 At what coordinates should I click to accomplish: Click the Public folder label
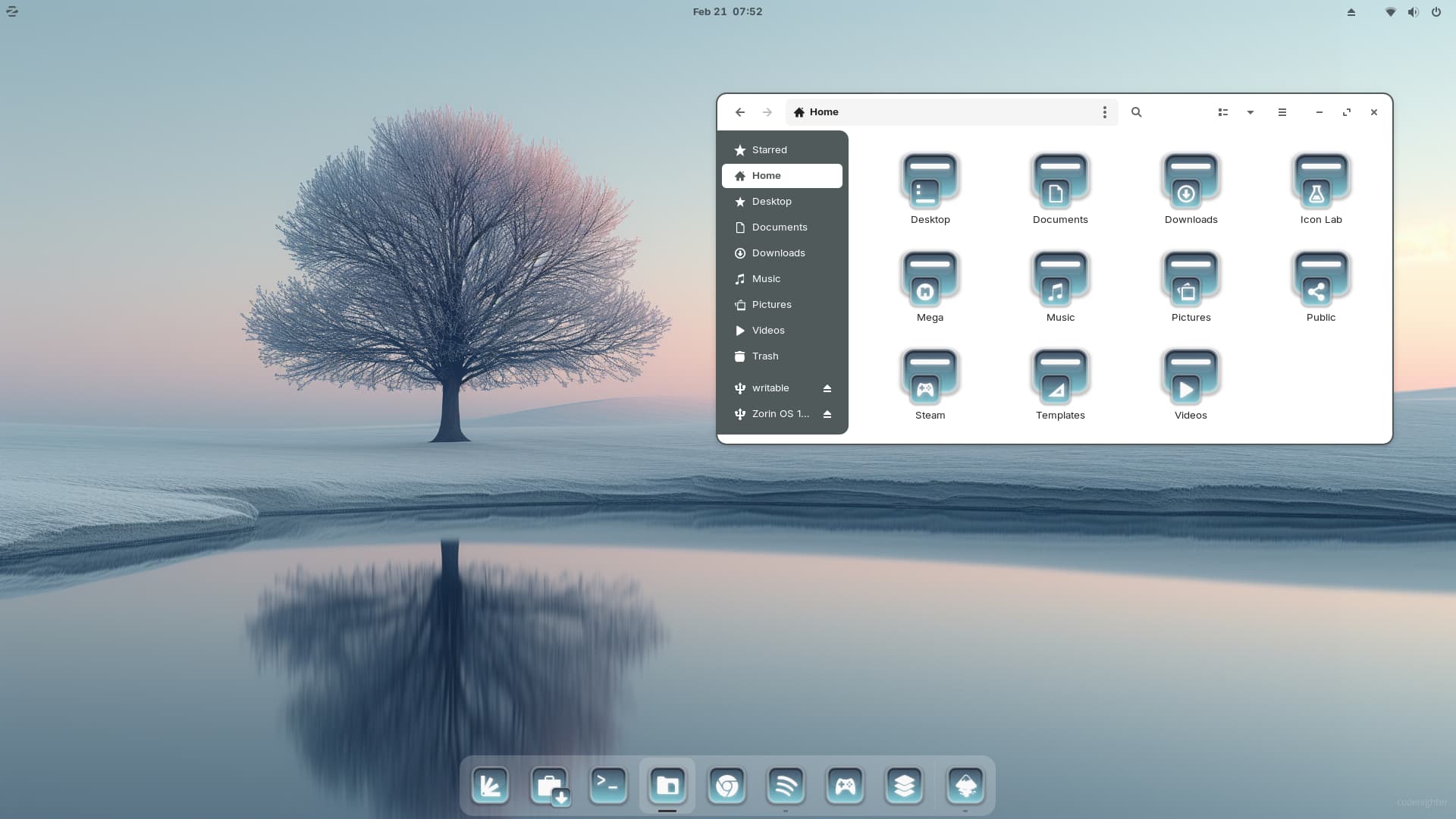[1321, 318]
